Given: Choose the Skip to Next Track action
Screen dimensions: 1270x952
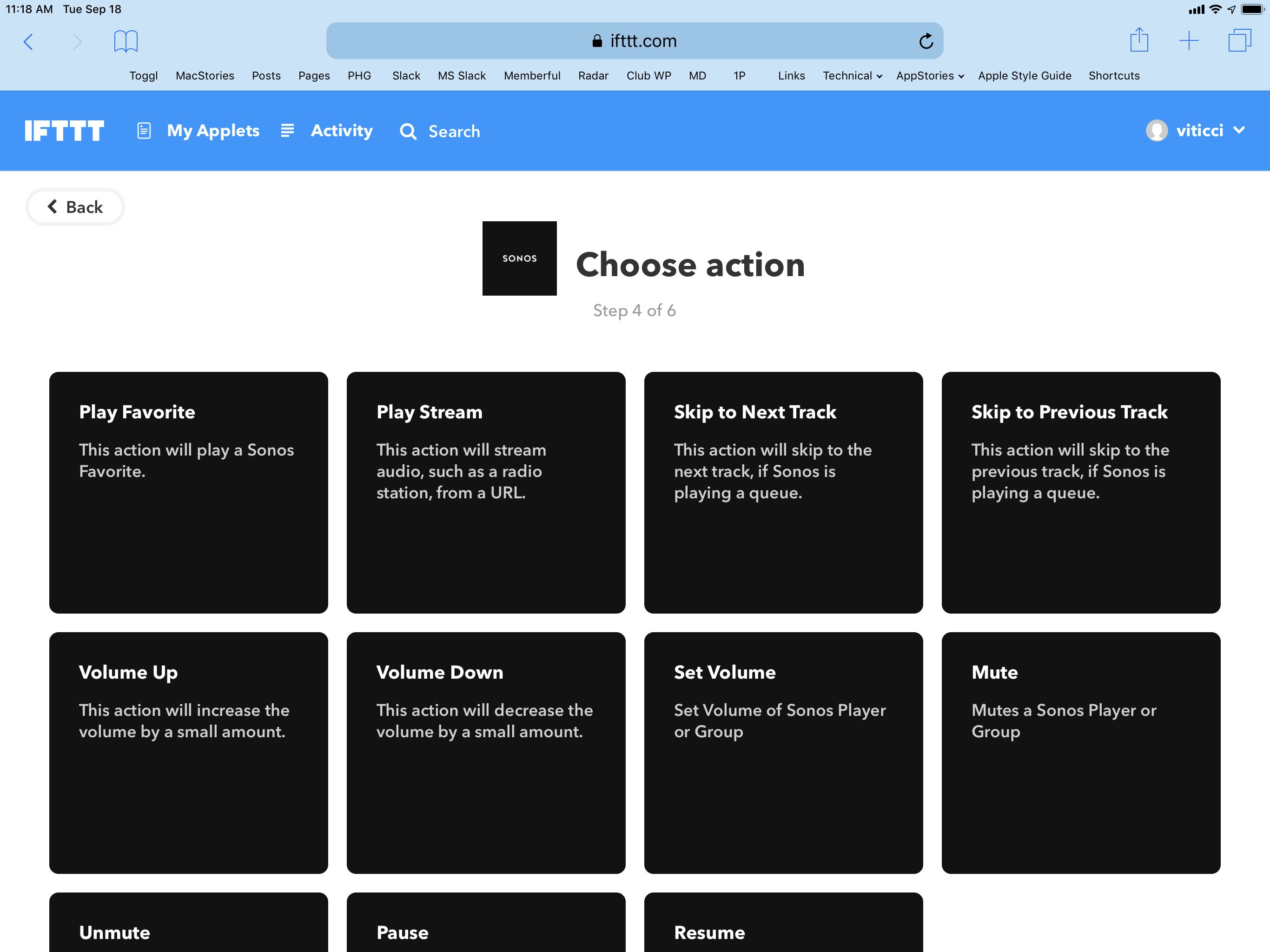Looking at the screenshot, I should coord(783,492).
